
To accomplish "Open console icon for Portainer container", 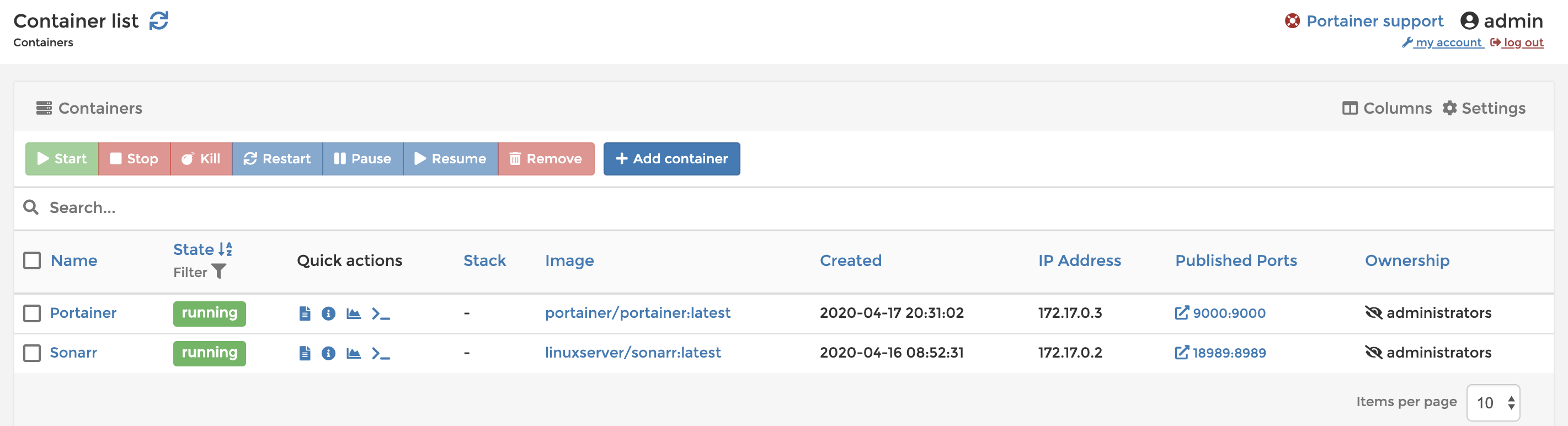I will pos(381,313).
